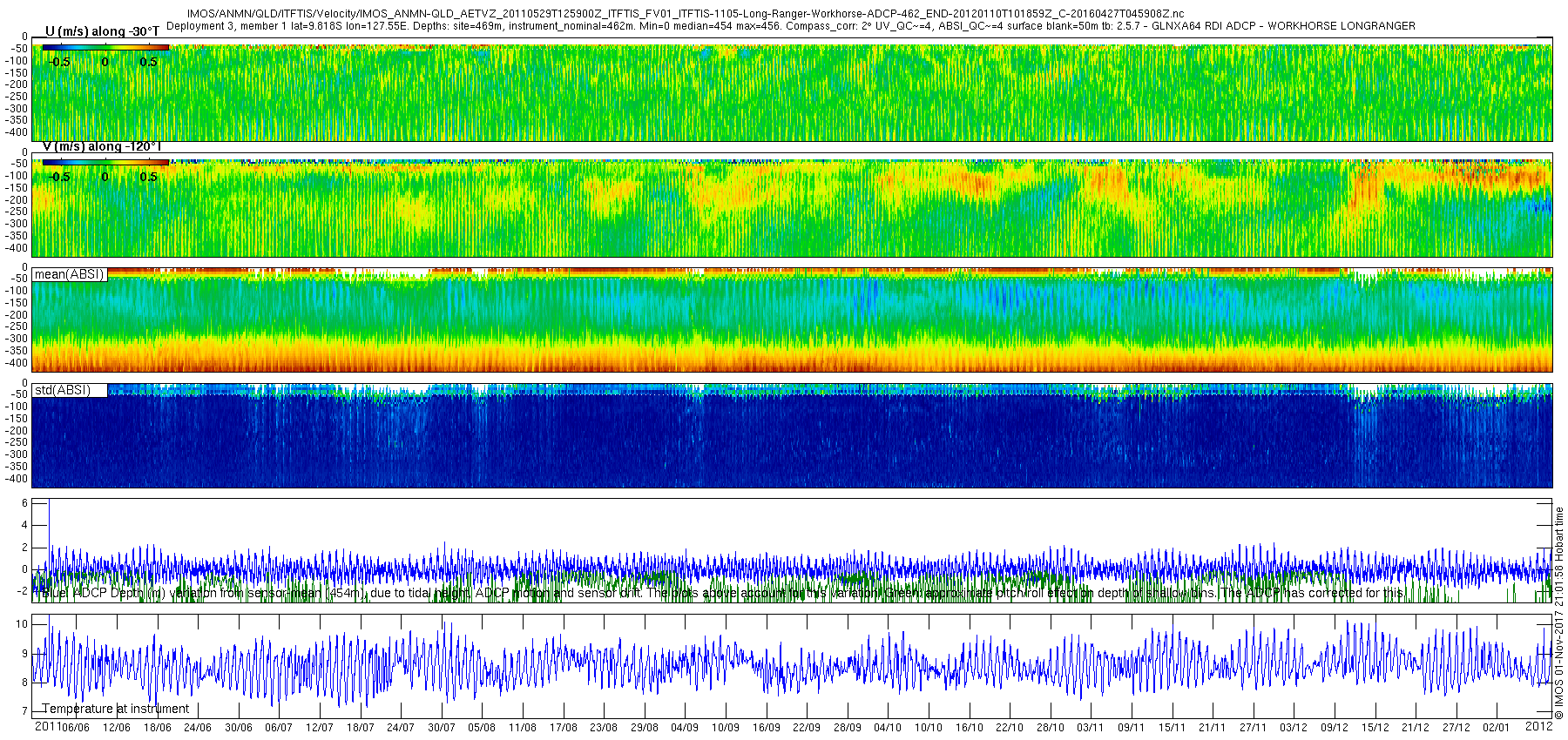Image resolution: width=1568 pixels, height=740 pixels.
Task: Select the '18/07' date tick
Action: click(360, 728)
